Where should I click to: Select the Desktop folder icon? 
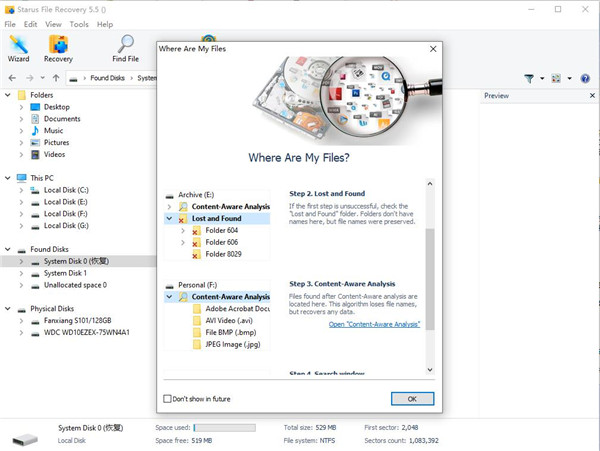click(35, 107)
